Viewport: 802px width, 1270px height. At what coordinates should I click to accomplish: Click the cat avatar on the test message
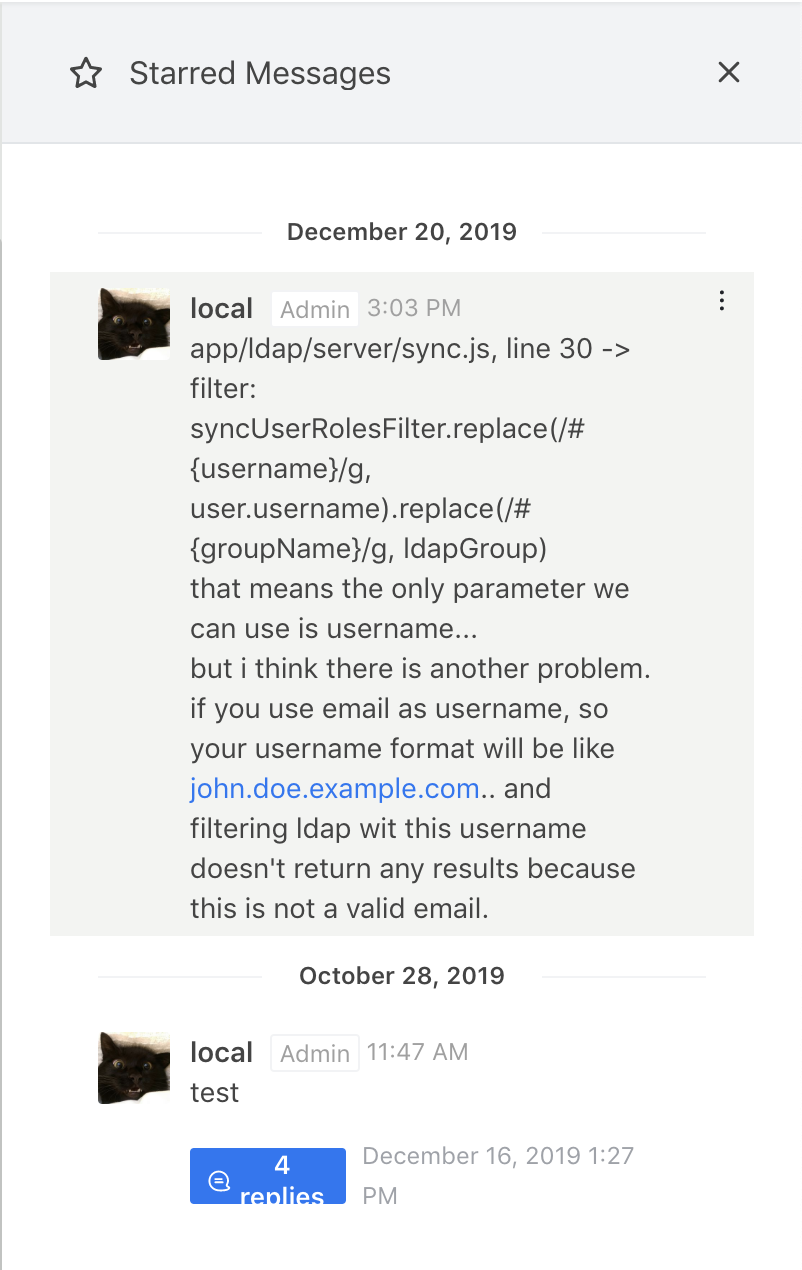pyautogui.click(x=134, y=1068)
